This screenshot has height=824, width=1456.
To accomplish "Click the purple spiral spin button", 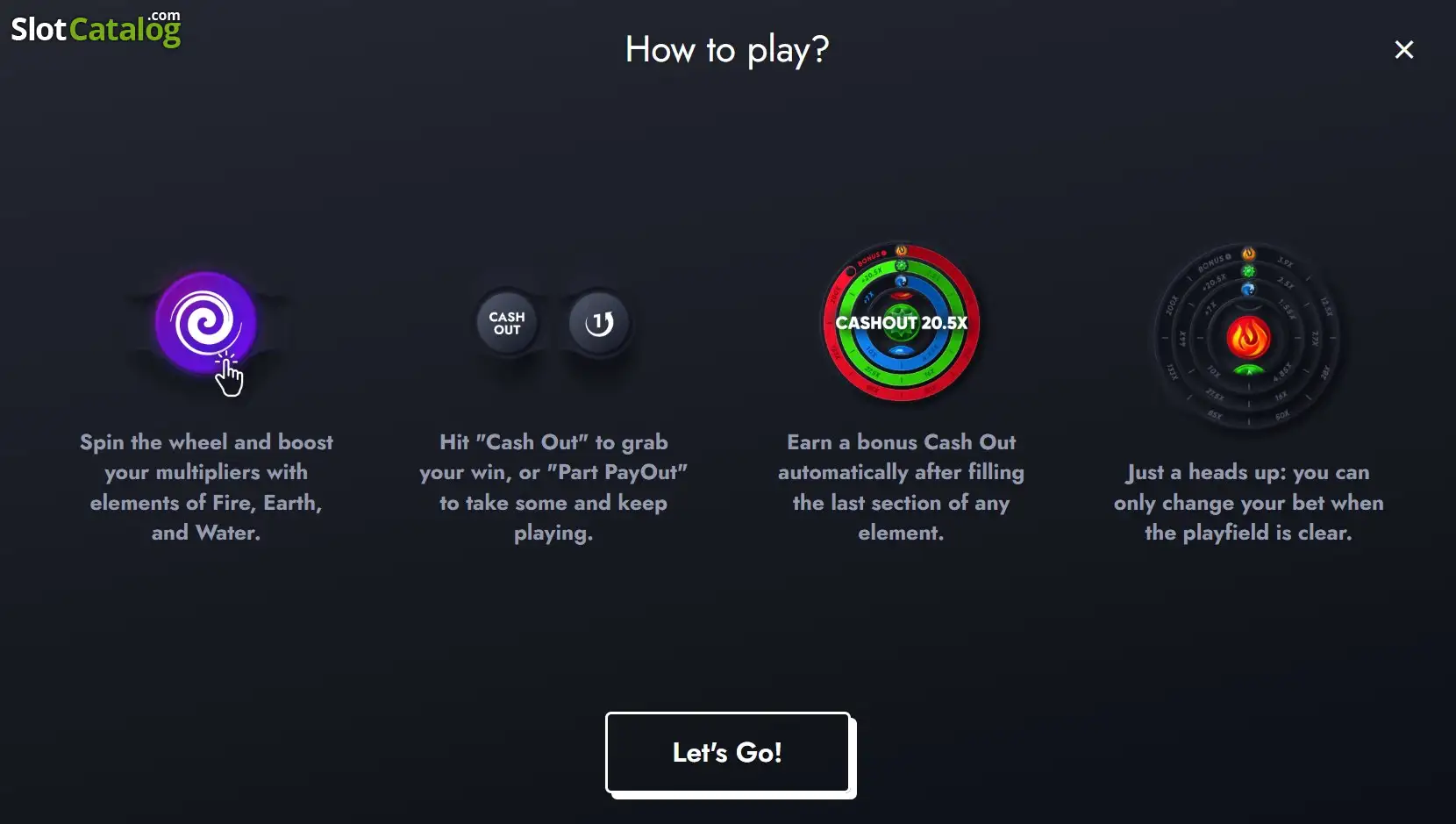I will 205,322.
